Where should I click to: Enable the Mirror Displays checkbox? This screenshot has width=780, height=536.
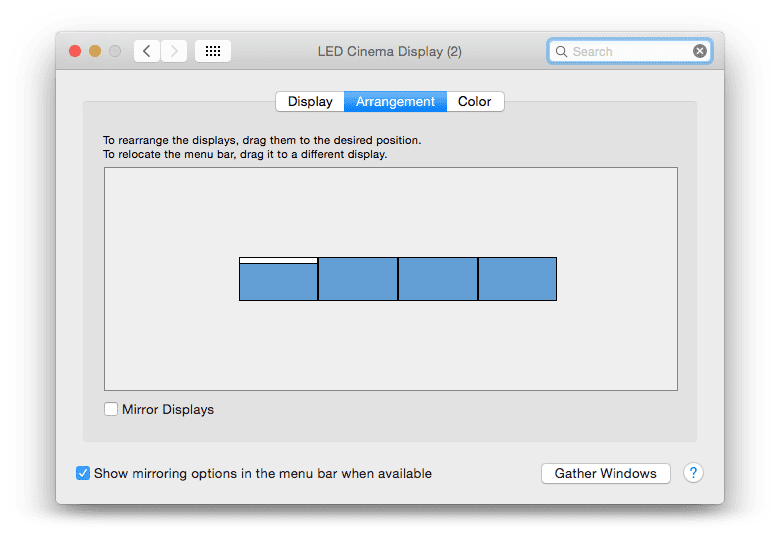coord(111,409)
